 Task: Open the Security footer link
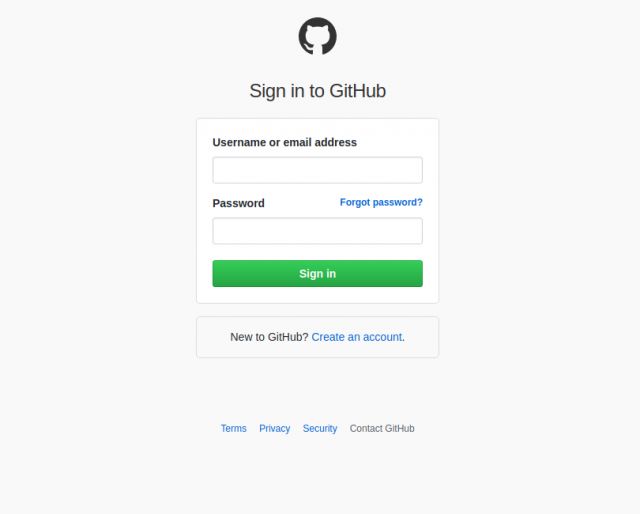point(320,428)
